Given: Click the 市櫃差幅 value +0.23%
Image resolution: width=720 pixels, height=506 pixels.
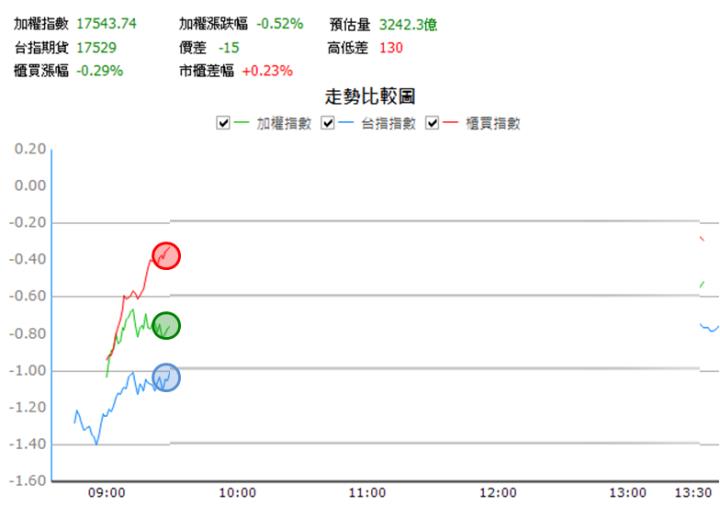Looking at the screenshot, I should click(x=267, y=71).
